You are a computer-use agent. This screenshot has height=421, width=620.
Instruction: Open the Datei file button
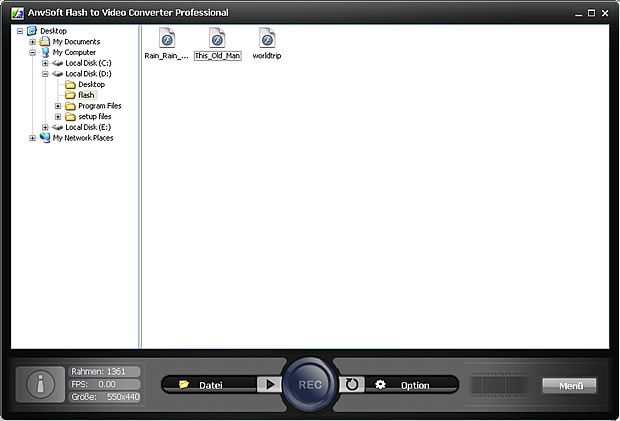[209, 385]
